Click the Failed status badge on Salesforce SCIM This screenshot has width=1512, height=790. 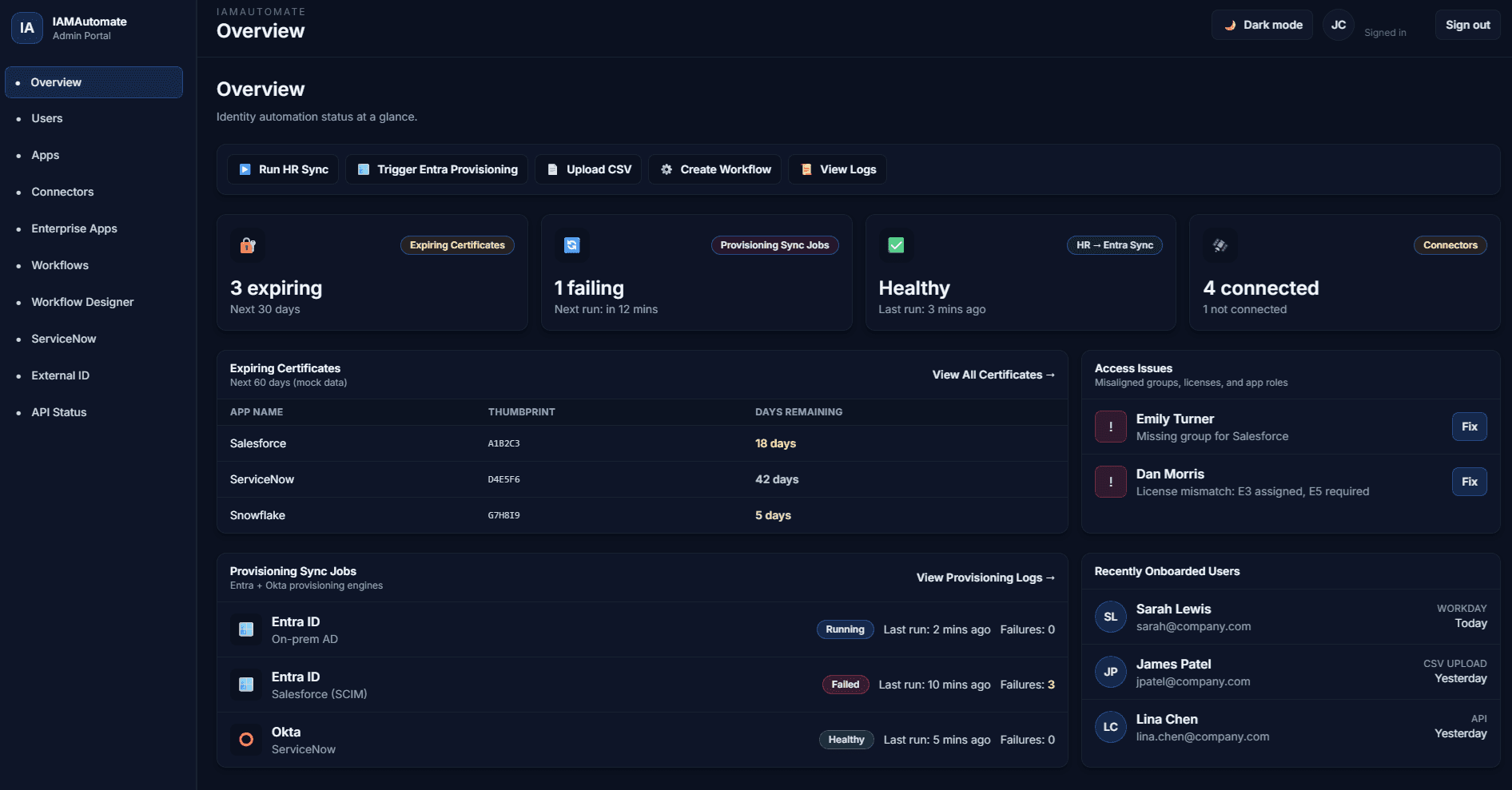click(845, 685)
